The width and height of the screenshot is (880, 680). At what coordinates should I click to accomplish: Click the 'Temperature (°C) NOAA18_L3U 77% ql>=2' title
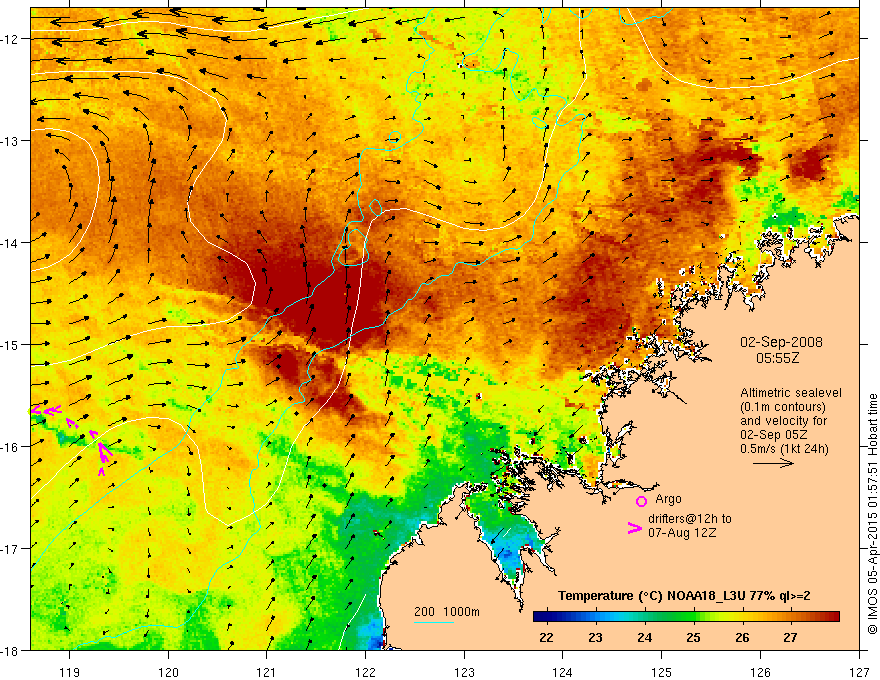pyautogui.click(x=684, y=596)
